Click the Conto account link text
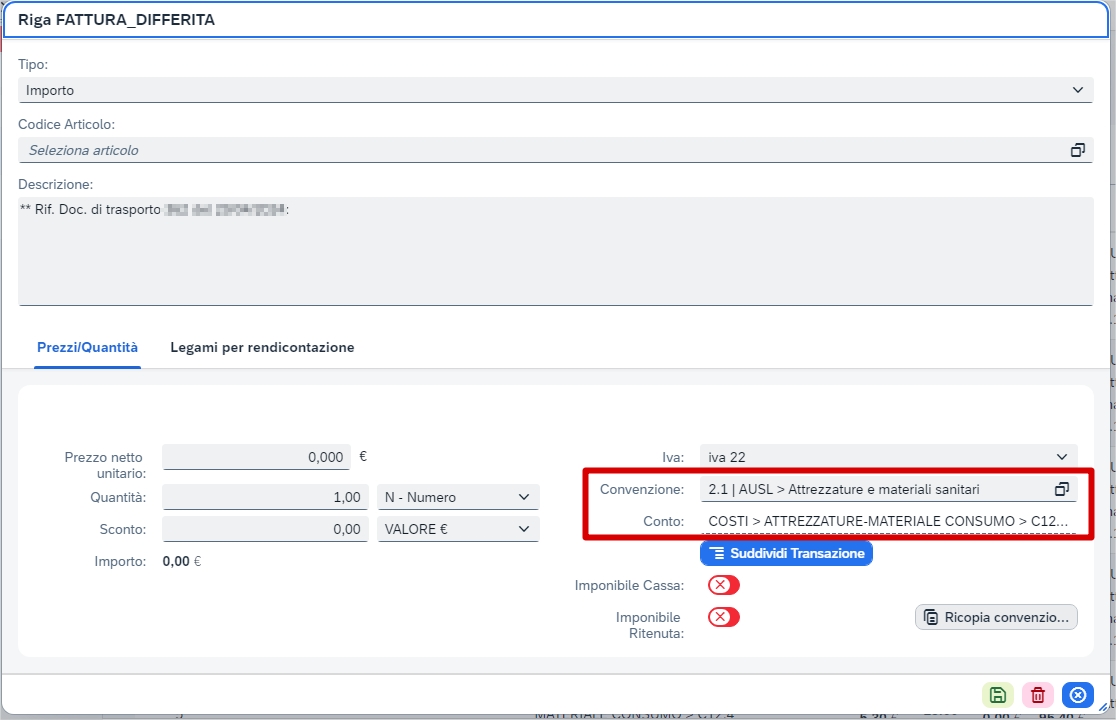1116x720 pixels. coord(888,521)
